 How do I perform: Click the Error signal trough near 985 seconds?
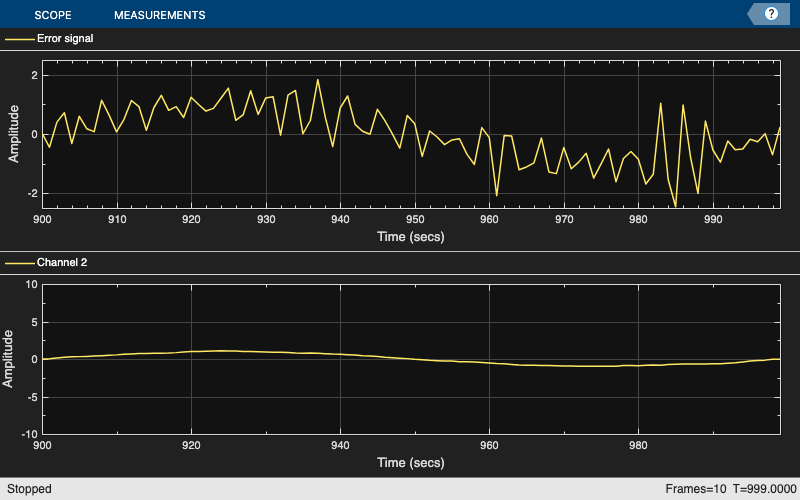pyautogui.click(x=676, y=206)
